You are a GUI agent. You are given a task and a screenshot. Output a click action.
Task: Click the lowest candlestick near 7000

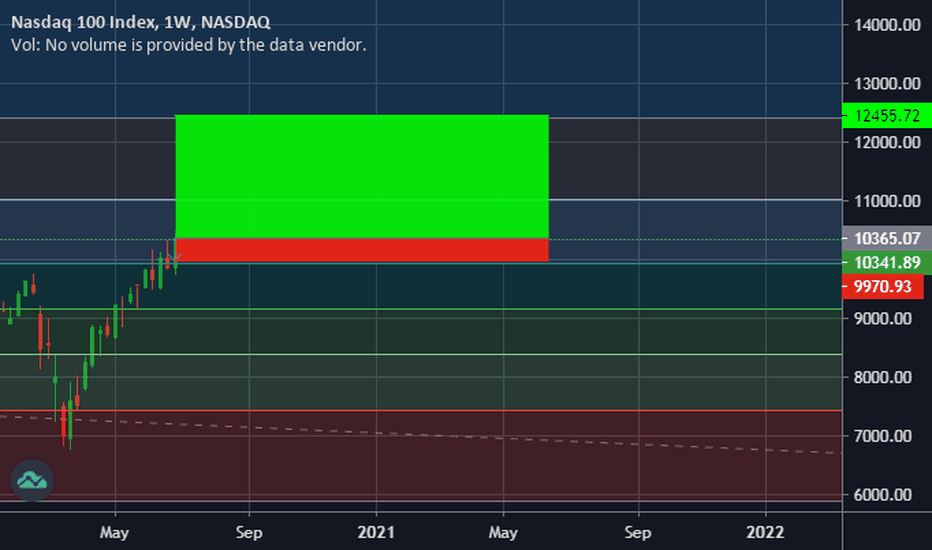click(70, 420)
